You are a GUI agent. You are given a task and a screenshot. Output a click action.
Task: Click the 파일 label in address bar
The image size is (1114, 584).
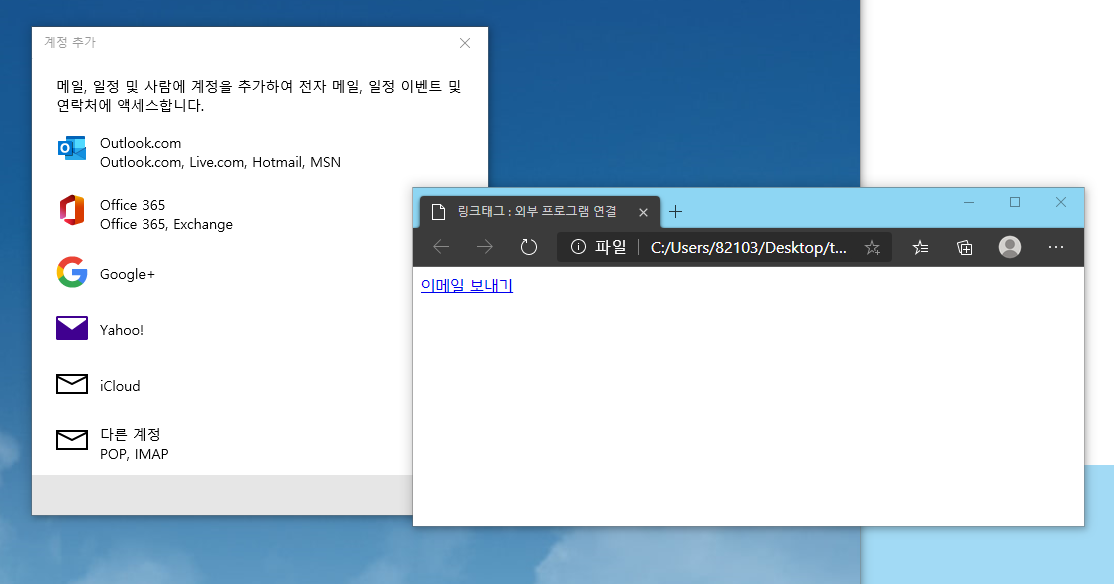pos(610,247)
